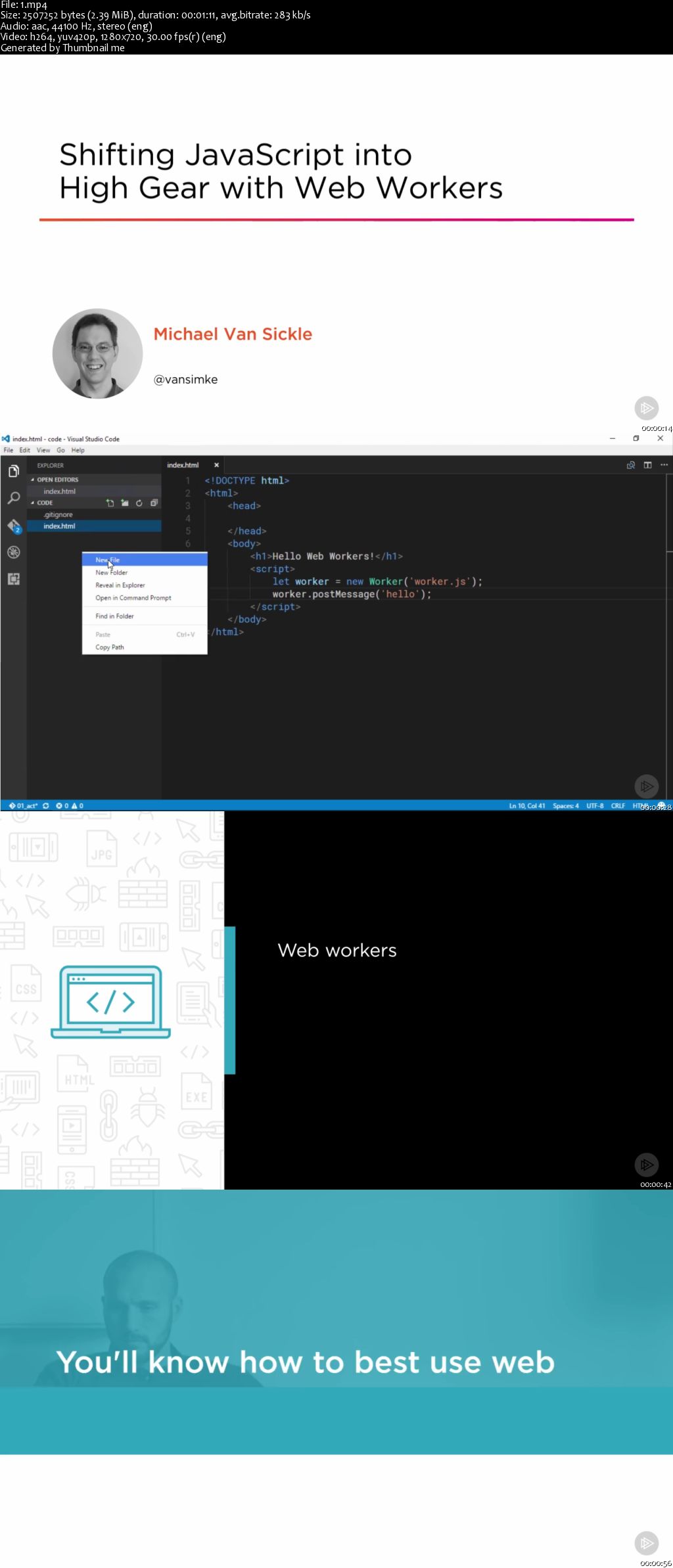Choose Open in Command Prompt

(x=145, y=598)
